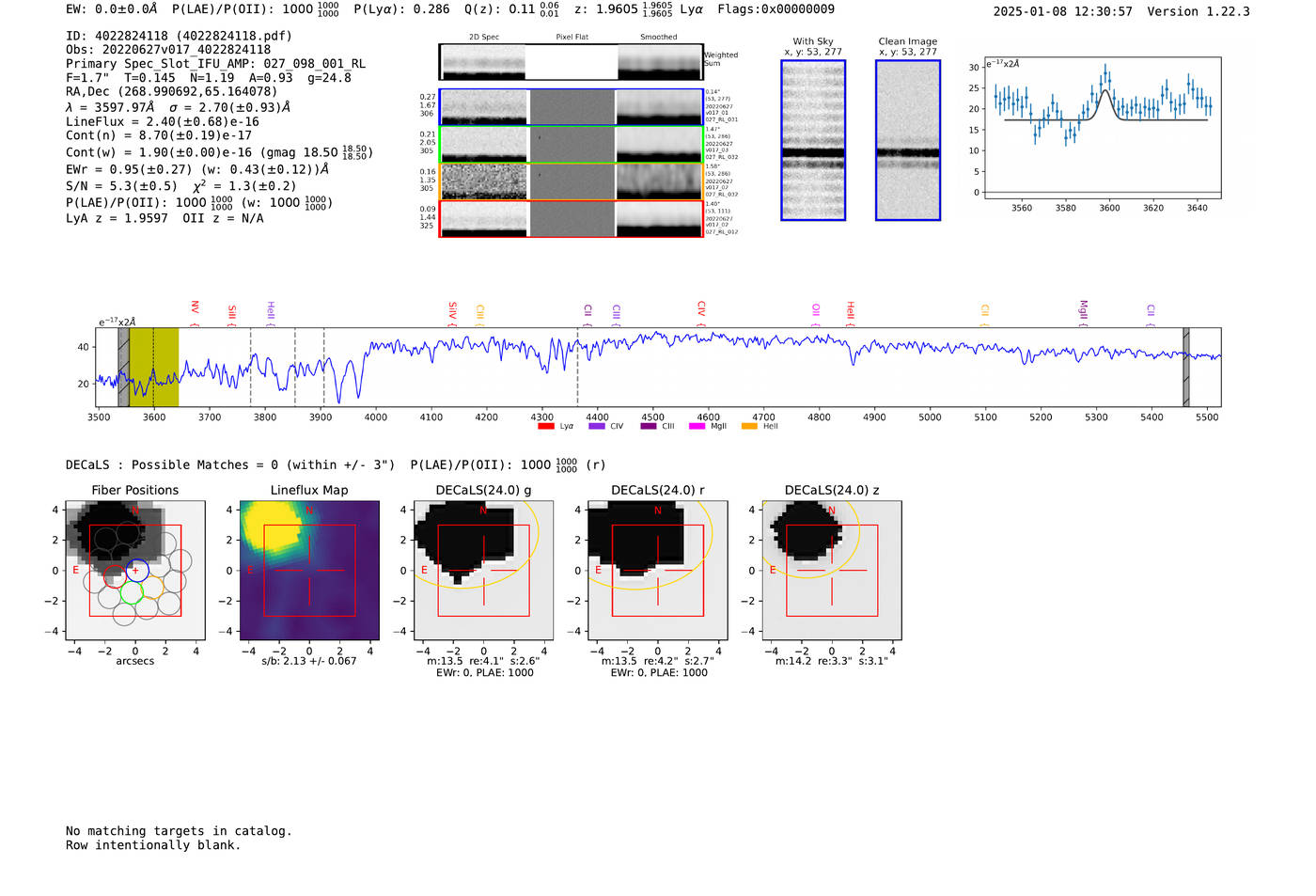Image resolution: width=1316 pixels, height=896 pixels.
Task: Select the green-bordered fiber cutout row
Action: coord(571,145)
